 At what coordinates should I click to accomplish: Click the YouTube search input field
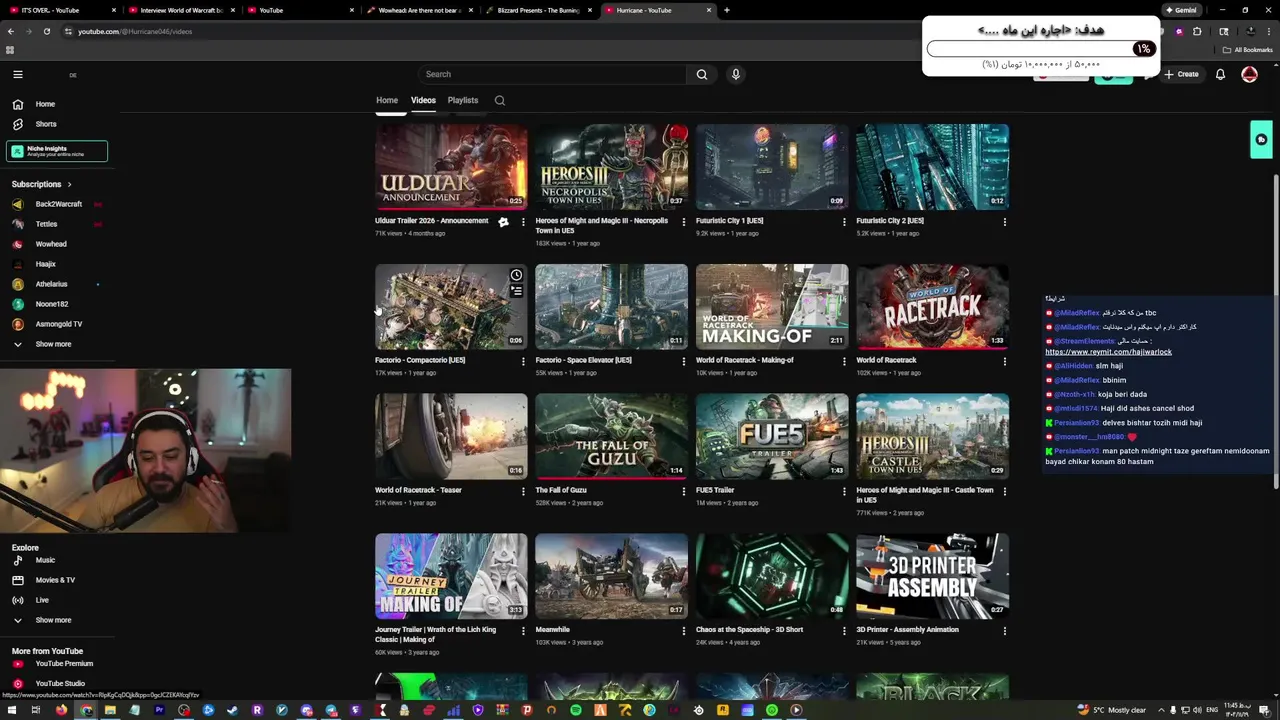click(x=553, y=74)
